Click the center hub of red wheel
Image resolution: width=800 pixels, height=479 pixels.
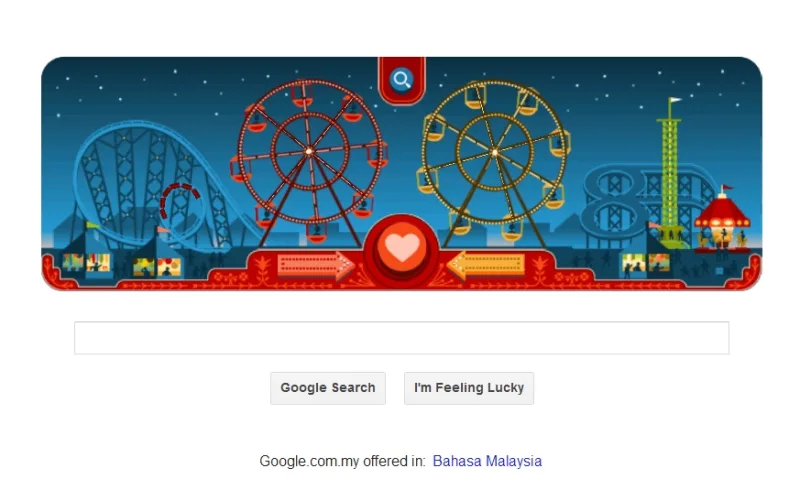point(309,151)
